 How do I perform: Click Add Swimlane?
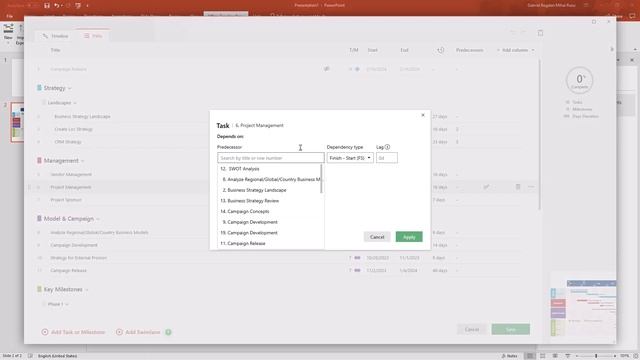[138, 332]
